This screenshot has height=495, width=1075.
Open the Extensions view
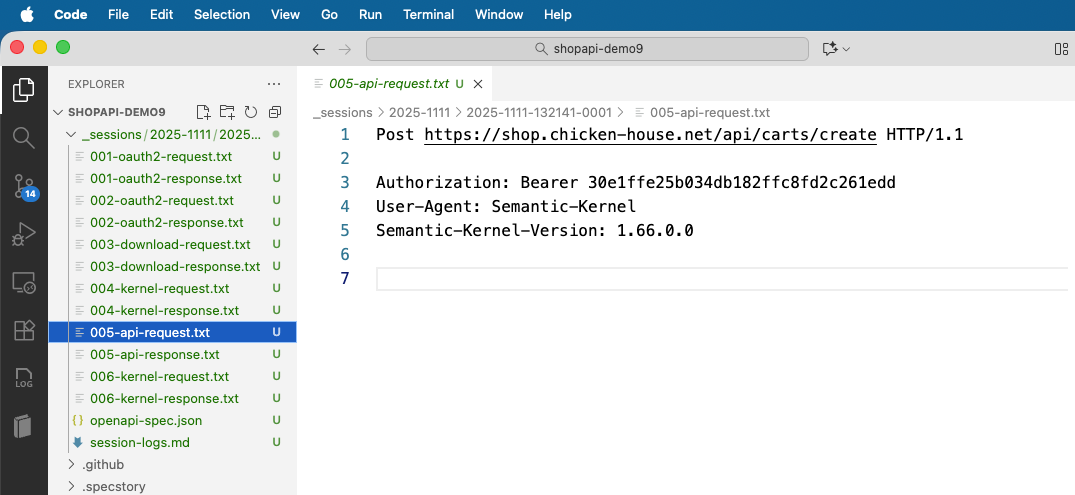(23, 331)
